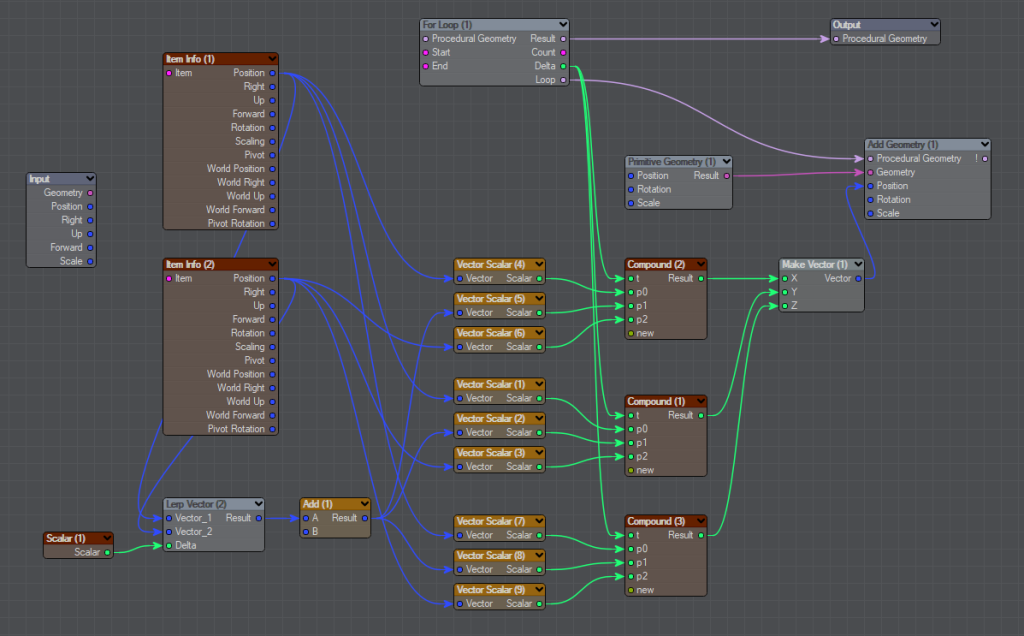Click Lerp Vector (2) Delta input socket
Screen dimensions: 1024x636
point(169,546)
